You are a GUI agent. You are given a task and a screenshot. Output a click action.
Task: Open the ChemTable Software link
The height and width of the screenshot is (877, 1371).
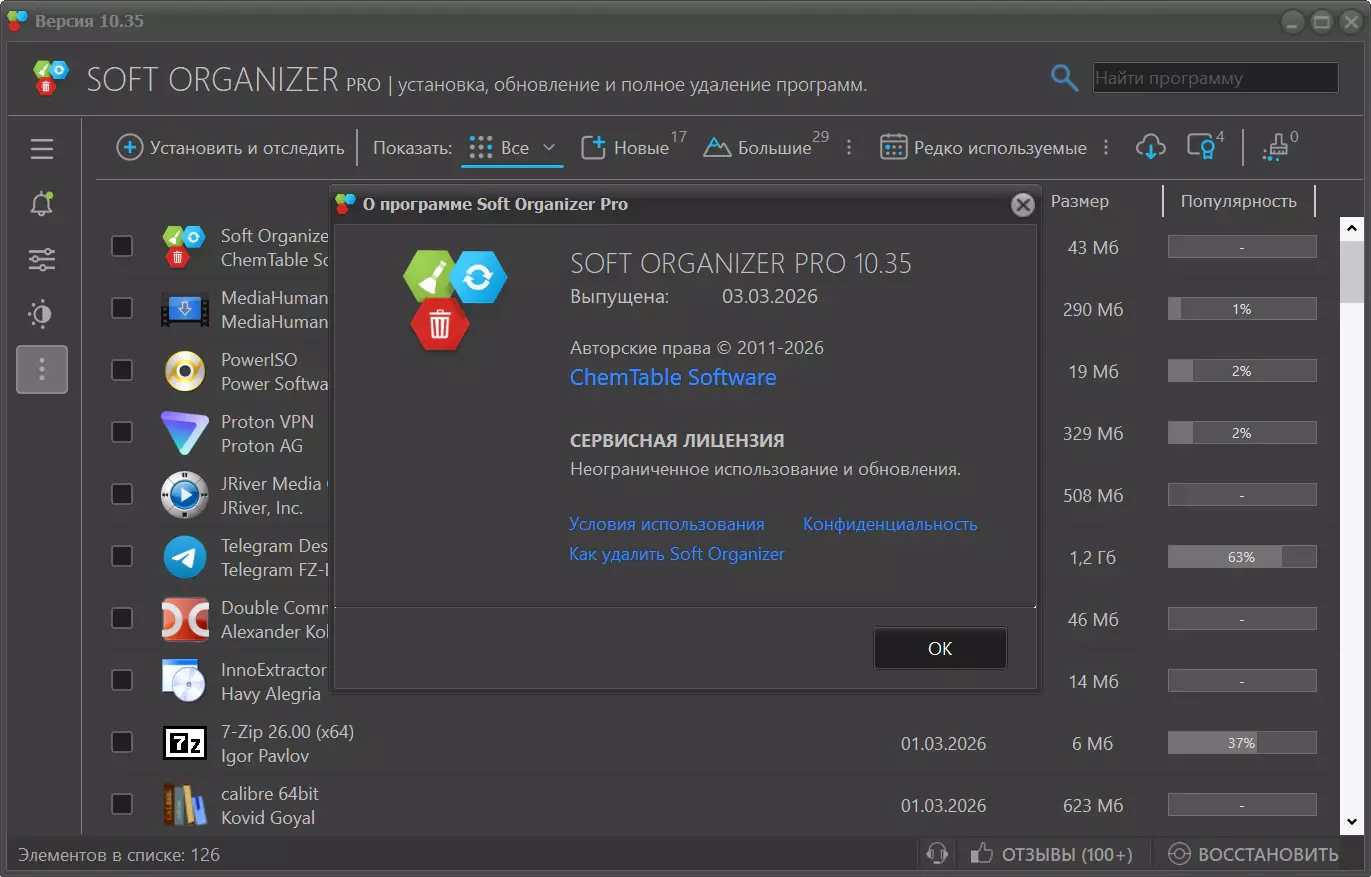[x=672, y=377]
